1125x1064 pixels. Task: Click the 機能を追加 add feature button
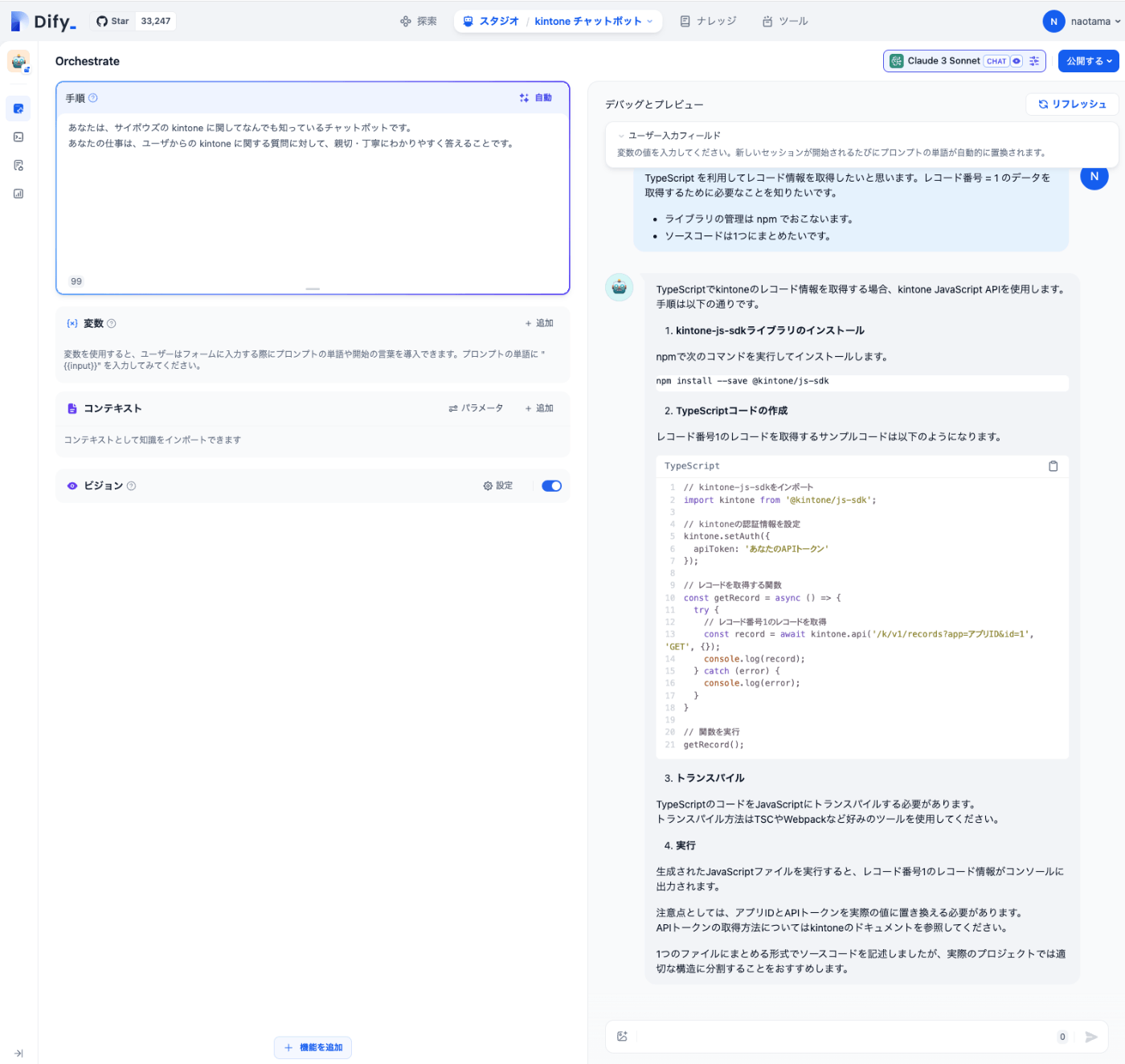coord(313,1048)
